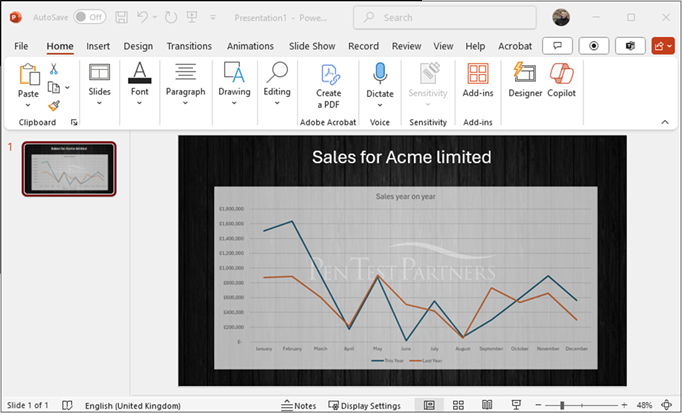This screenshot has height=413, width=682.
Task: Click the PowerPoint app logo icon
Action: [x=16, y=17]
